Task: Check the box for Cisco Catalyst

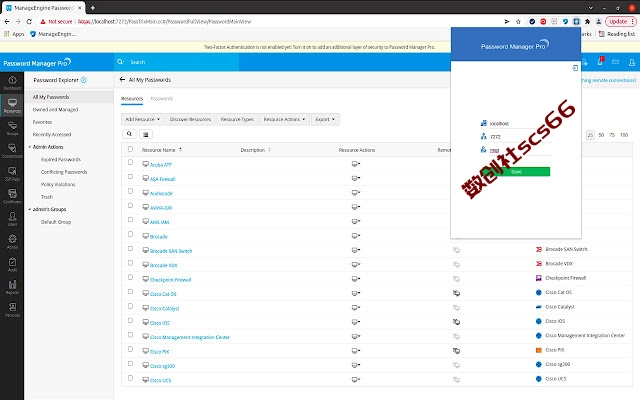Action: [x=130, y=306]
